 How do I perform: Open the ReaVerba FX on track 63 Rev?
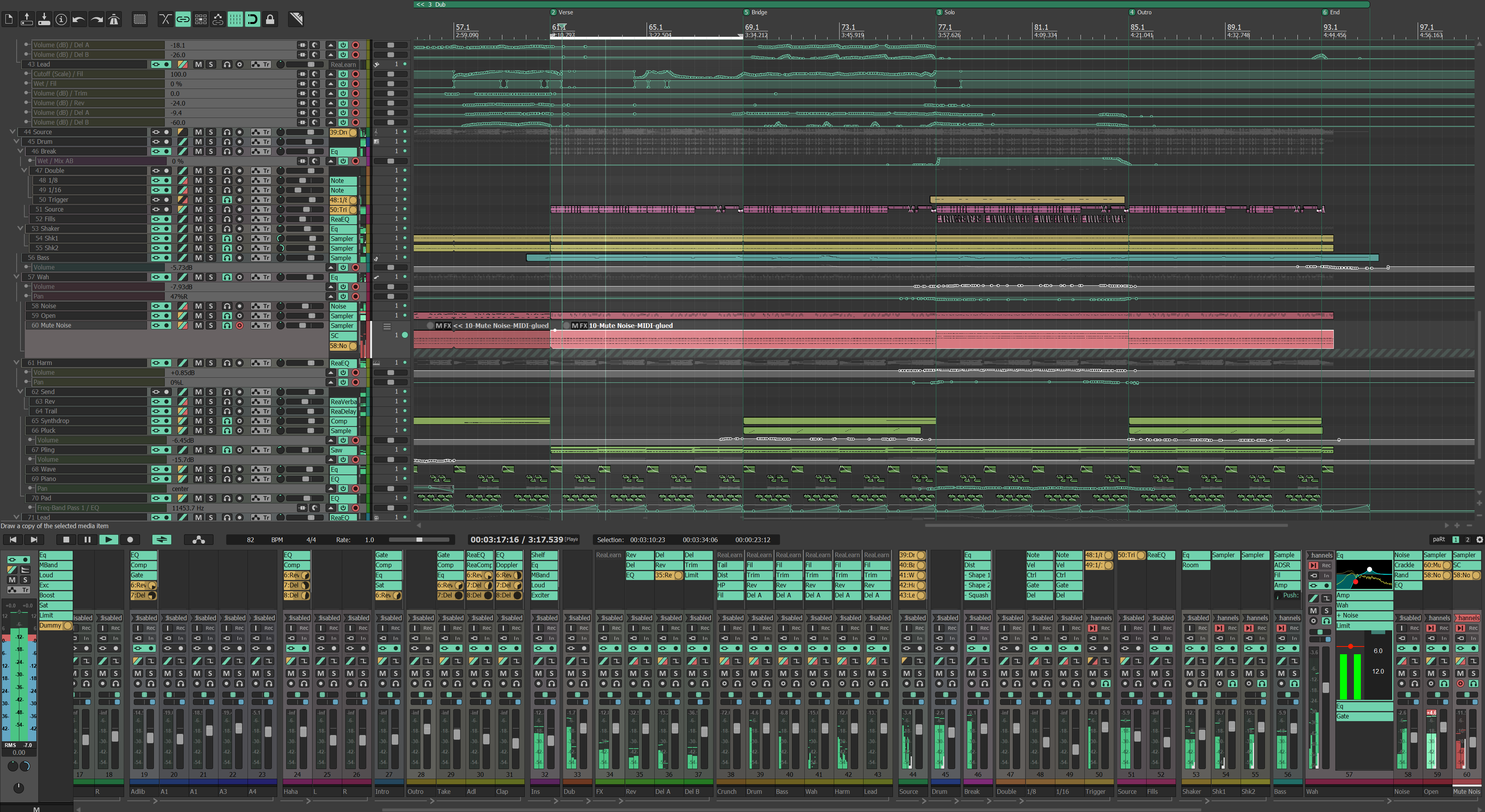pyautogui.click(x=343, y=402)
